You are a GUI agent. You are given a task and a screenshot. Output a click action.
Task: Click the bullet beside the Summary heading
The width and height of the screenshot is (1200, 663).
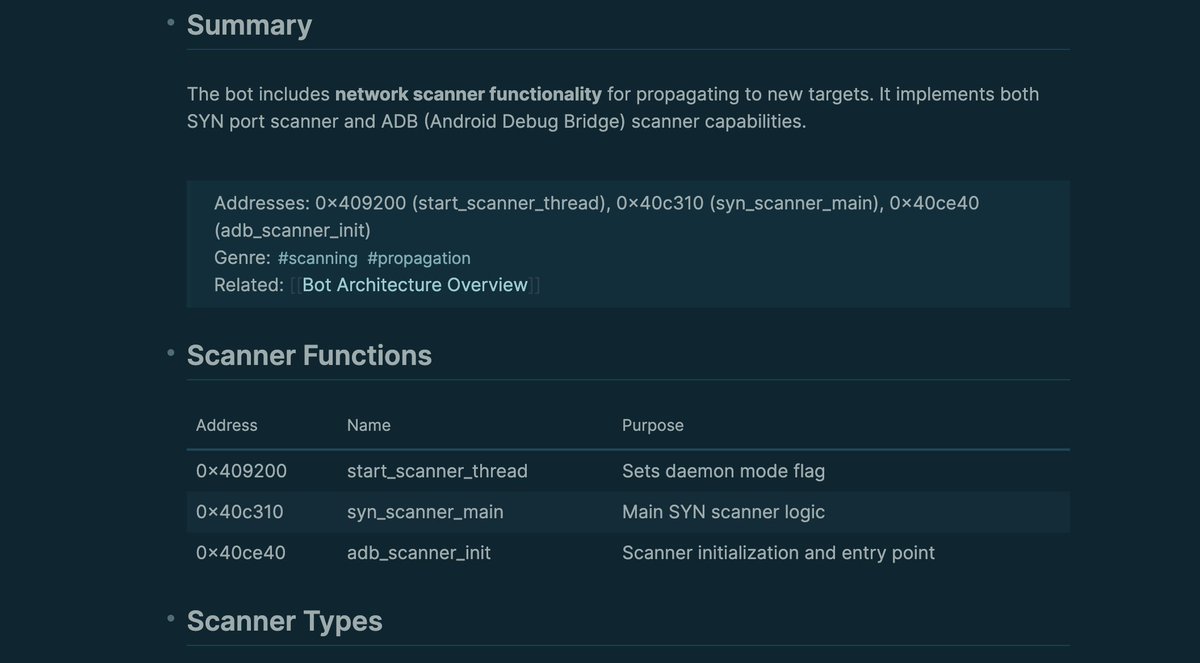click(171, 20)
